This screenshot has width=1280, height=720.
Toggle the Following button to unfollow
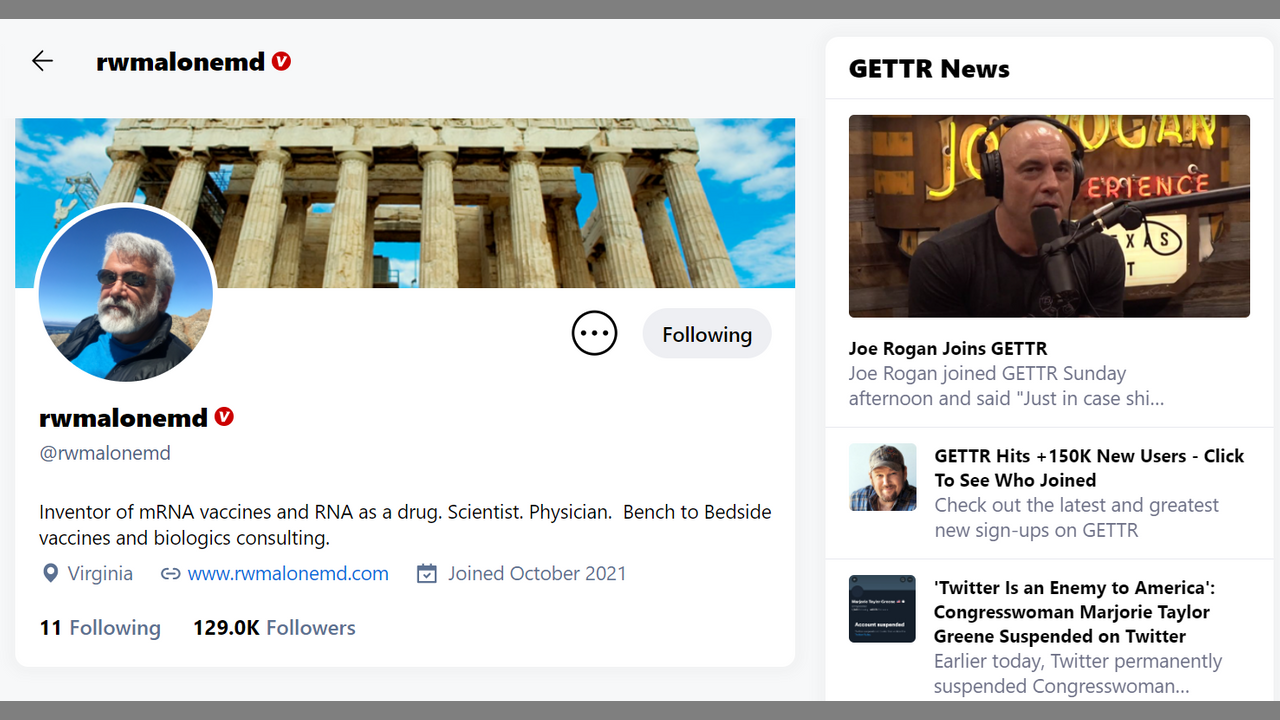coord(706,334)
